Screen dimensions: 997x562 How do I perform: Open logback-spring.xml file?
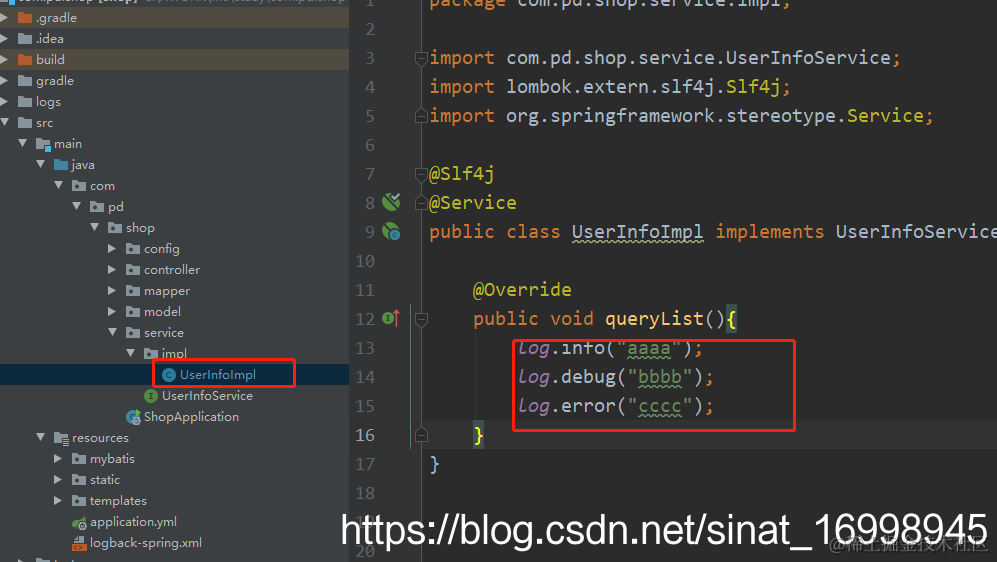[x=146, y=543]
